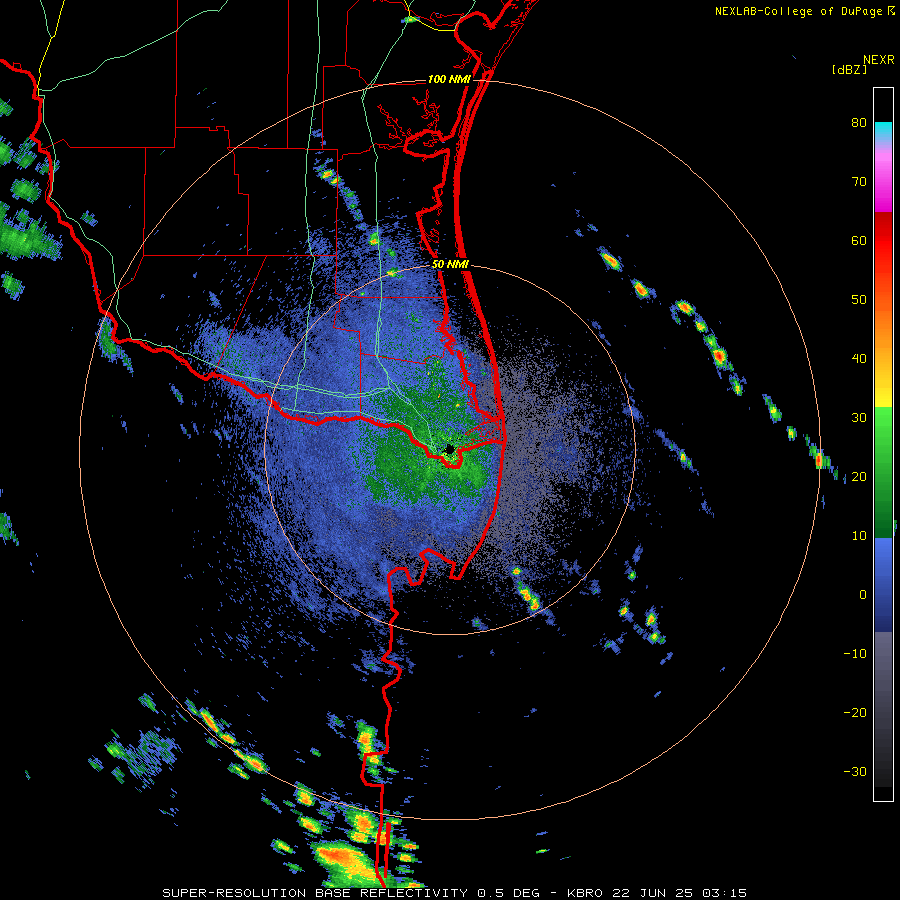The height and width of the screenshot is (900, 900).
Task: Click the red band of the dBZ color bar
Action: tap(883, 241)
